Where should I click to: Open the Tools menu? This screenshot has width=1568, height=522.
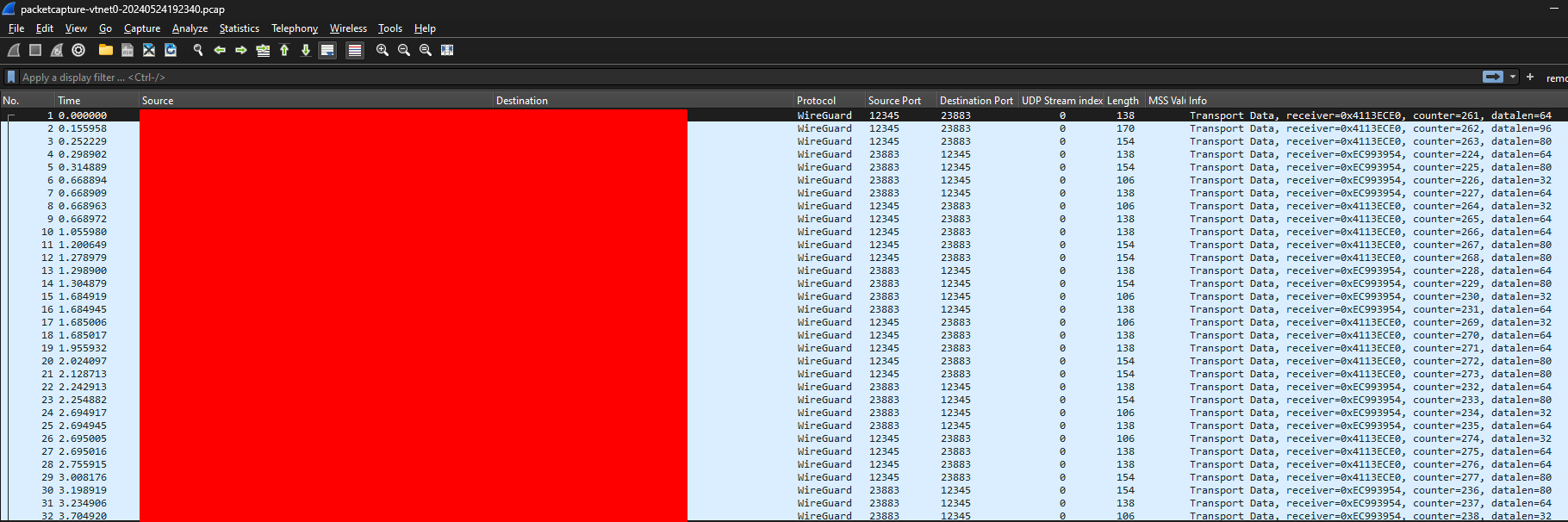tap(390, 28)
